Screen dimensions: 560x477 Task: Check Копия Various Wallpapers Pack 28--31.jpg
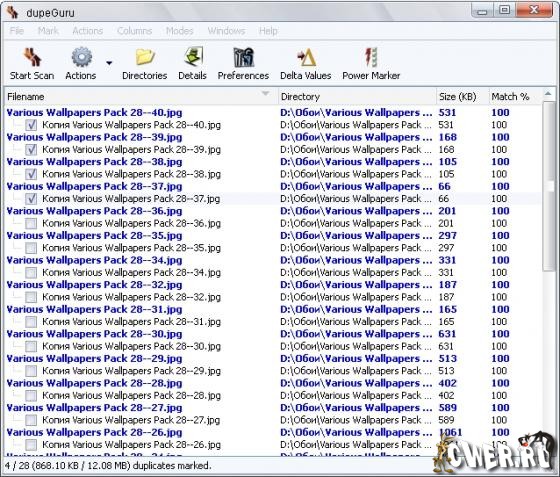(31, 322)
